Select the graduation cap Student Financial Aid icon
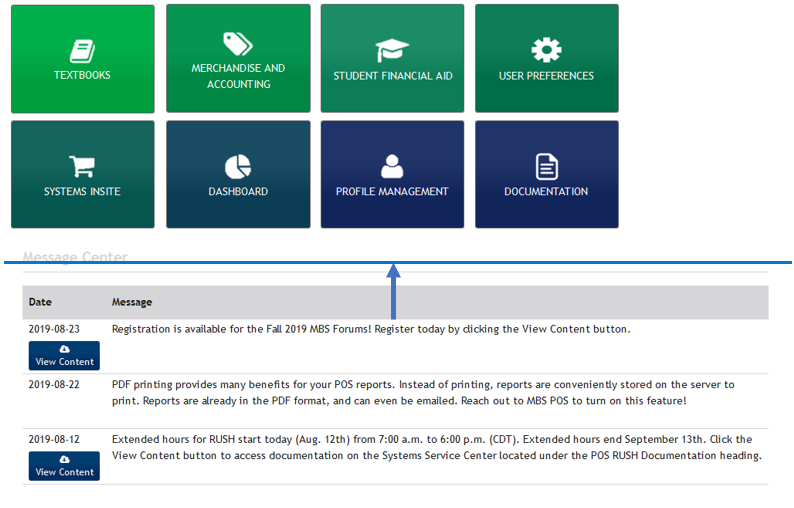Image resolution: width=794 pixels, height=508 pixels. 392,50
